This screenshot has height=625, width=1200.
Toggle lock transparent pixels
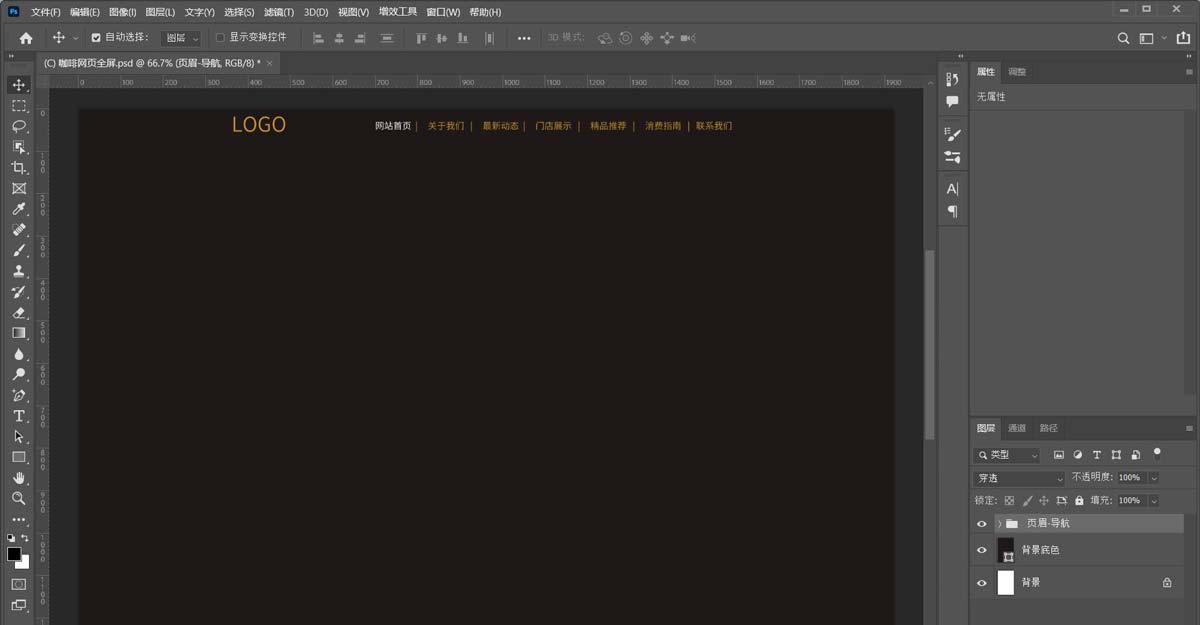pyautogui.click(x=1009, y=500)
